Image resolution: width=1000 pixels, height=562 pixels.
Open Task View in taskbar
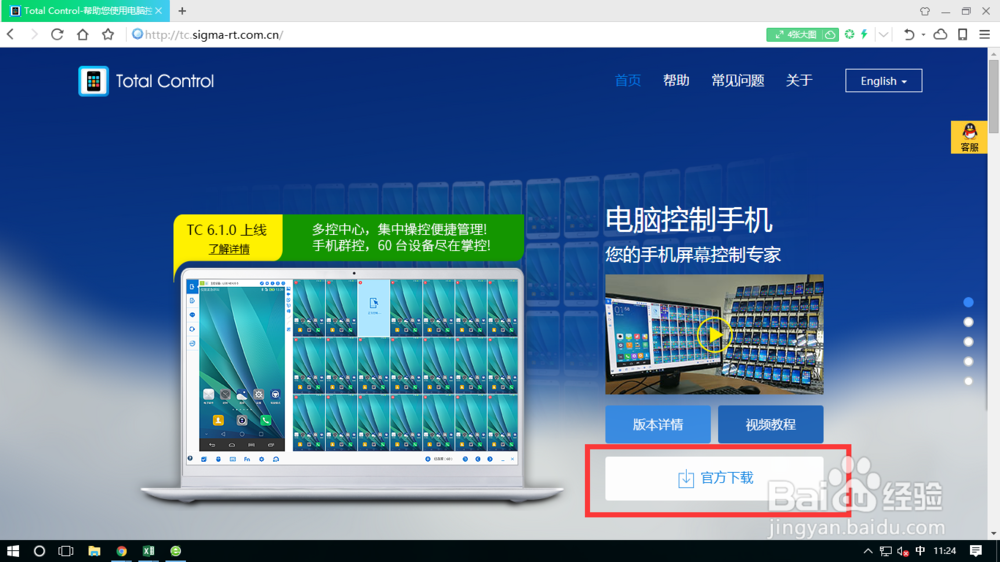coord(66,551)
